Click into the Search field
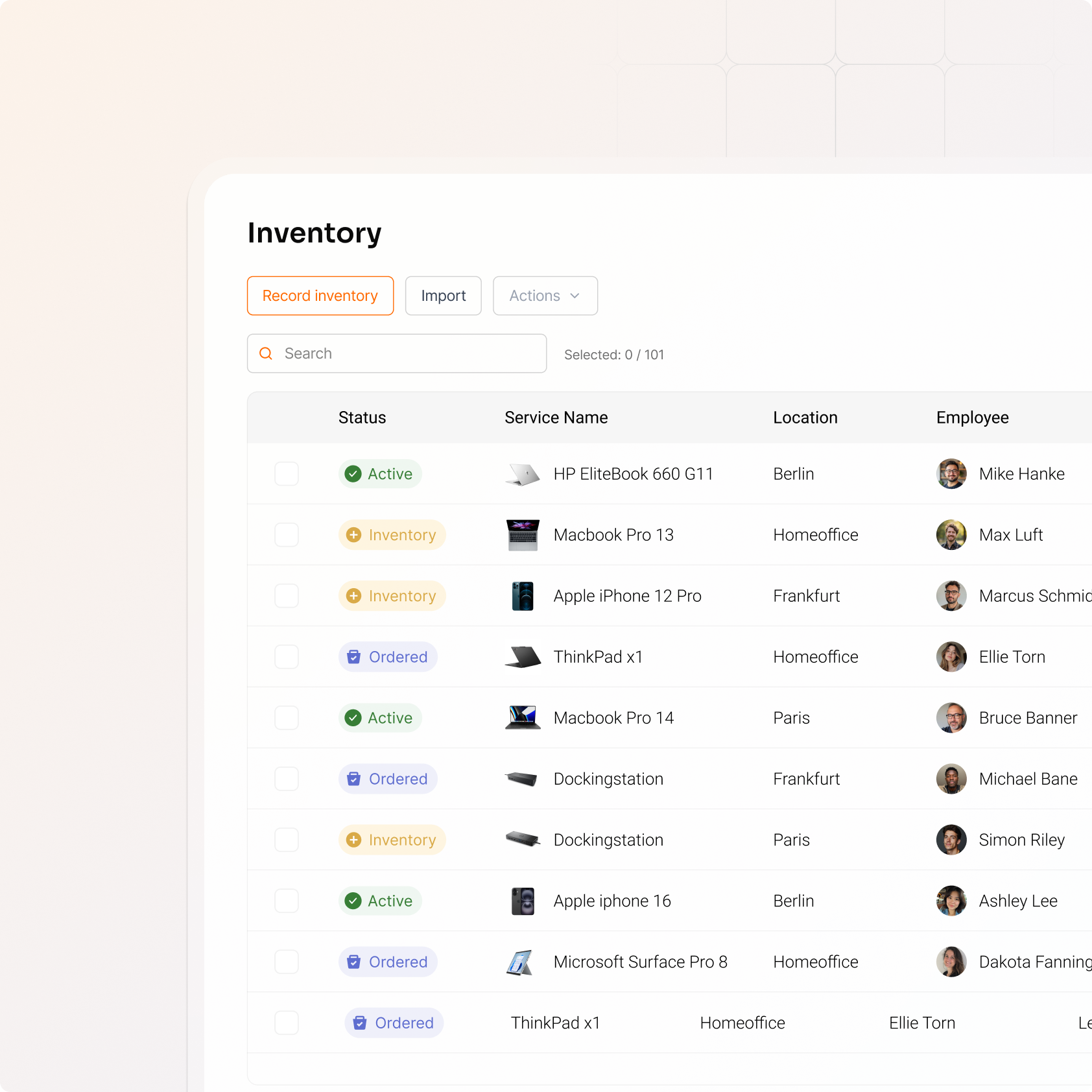1092x1092 pixels. (x=397, y=353)
